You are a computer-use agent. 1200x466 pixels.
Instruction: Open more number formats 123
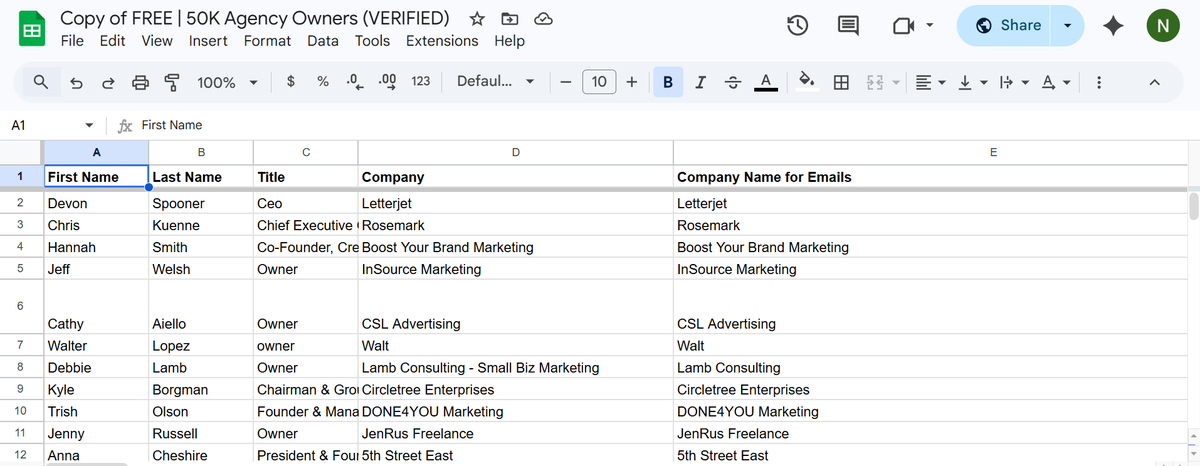coord(421,82)
